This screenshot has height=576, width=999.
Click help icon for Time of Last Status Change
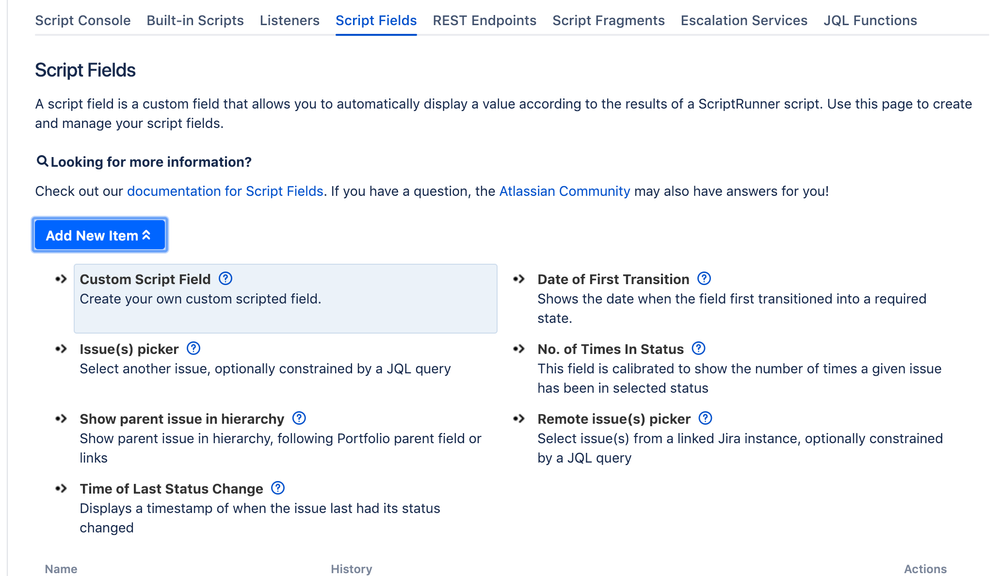pyautogui.click(x=278, y=489)
